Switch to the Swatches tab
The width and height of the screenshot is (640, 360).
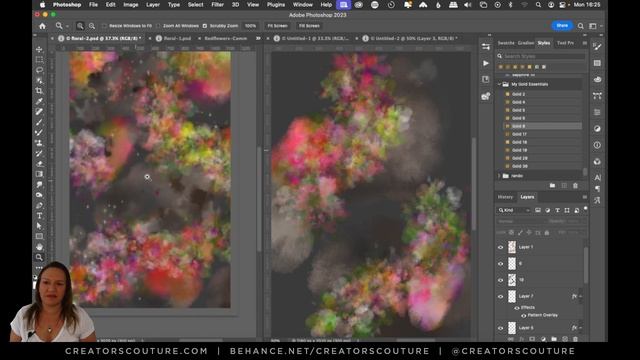506,43
